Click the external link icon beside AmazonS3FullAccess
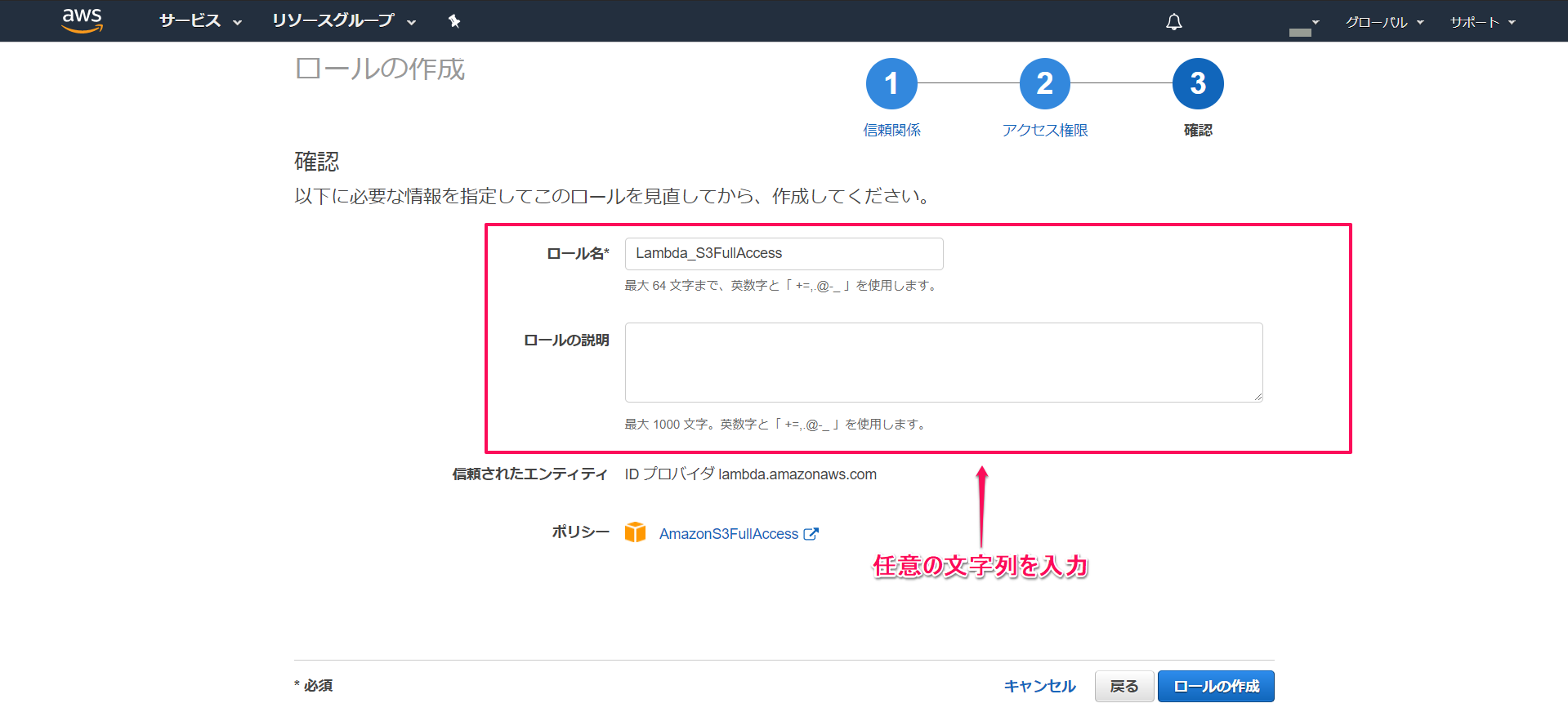Screen dimensions: 1568x721 [811, 534]
